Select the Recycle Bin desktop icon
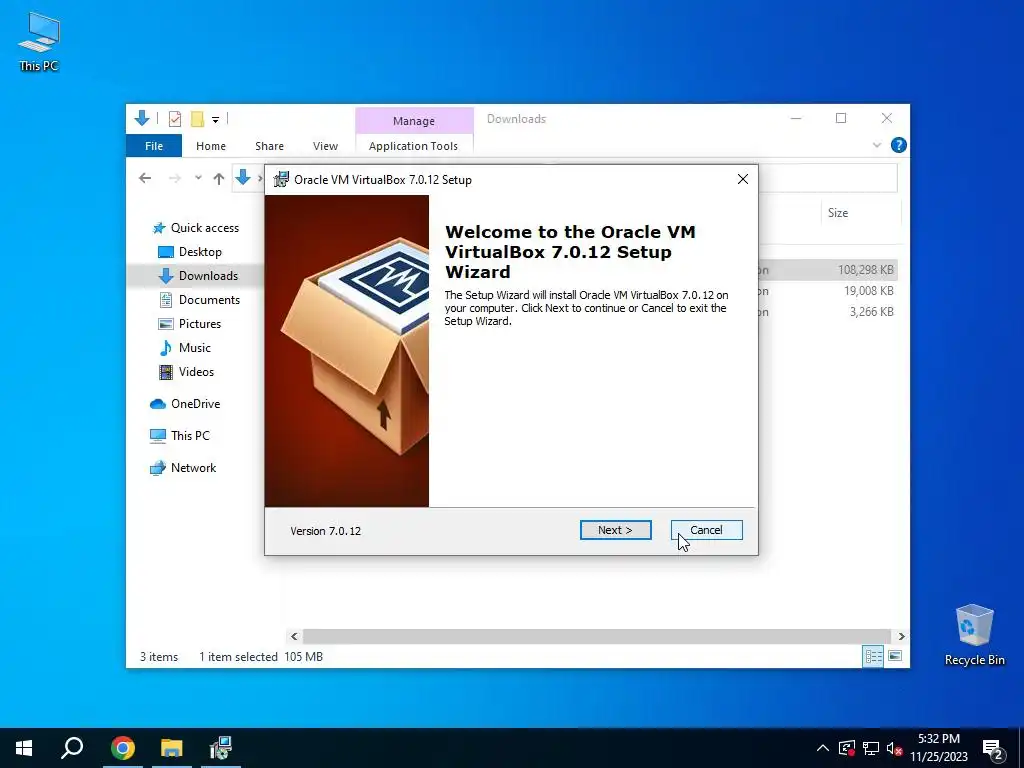Screen dimensions: 1024x768 974,635
